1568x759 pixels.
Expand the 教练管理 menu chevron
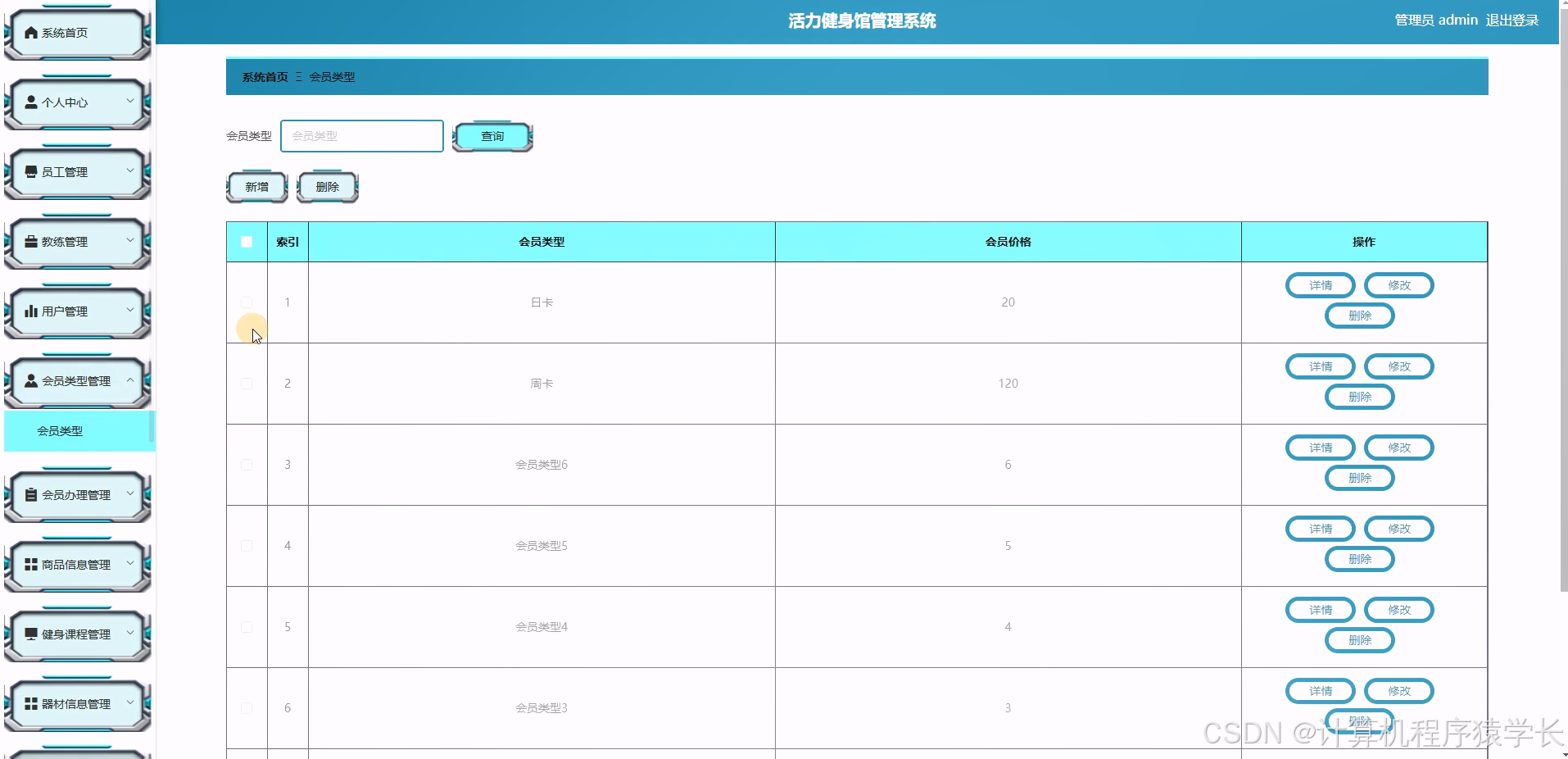[x=129, y=240]
